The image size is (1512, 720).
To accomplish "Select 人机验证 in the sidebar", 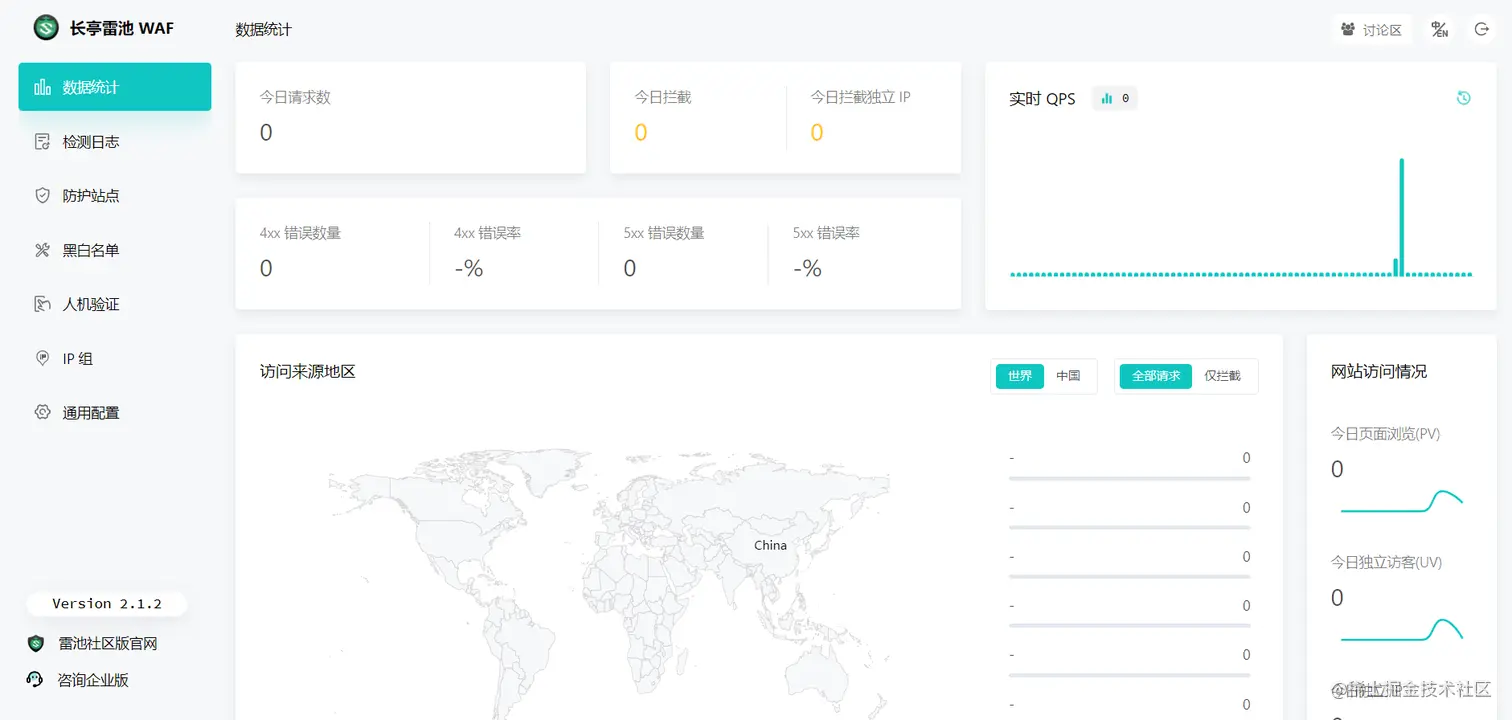I will (x=115, y=304).
